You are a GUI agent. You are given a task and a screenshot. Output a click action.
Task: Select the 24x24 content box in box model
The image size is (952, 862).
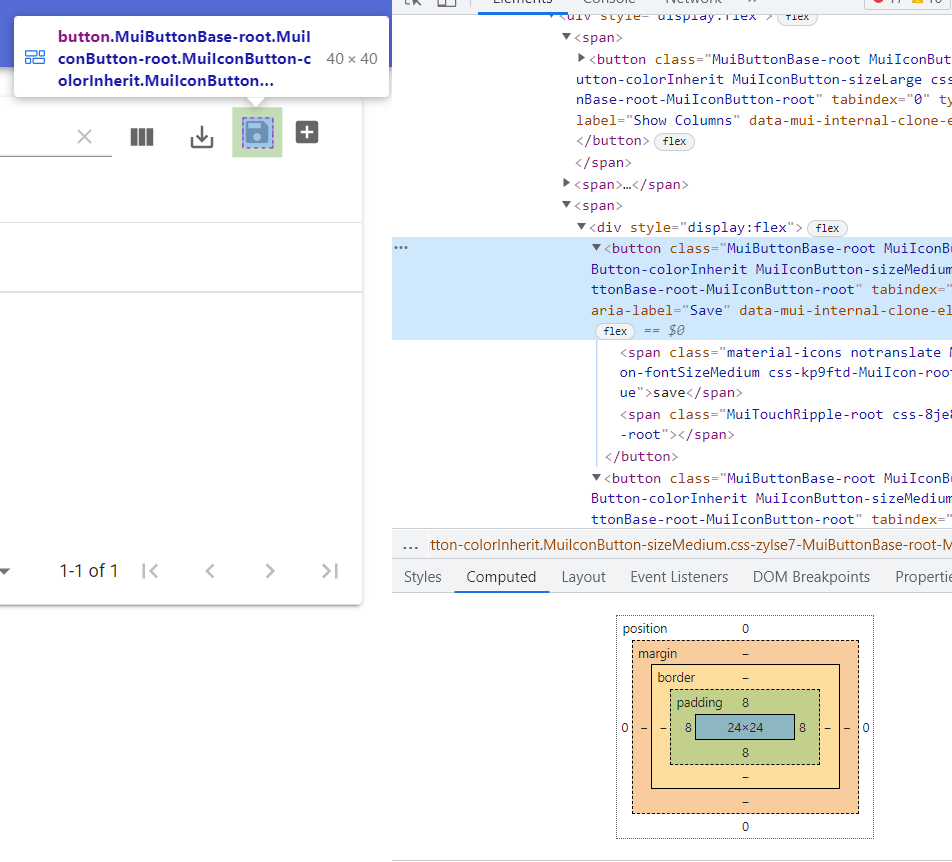[x=744, y=727]
